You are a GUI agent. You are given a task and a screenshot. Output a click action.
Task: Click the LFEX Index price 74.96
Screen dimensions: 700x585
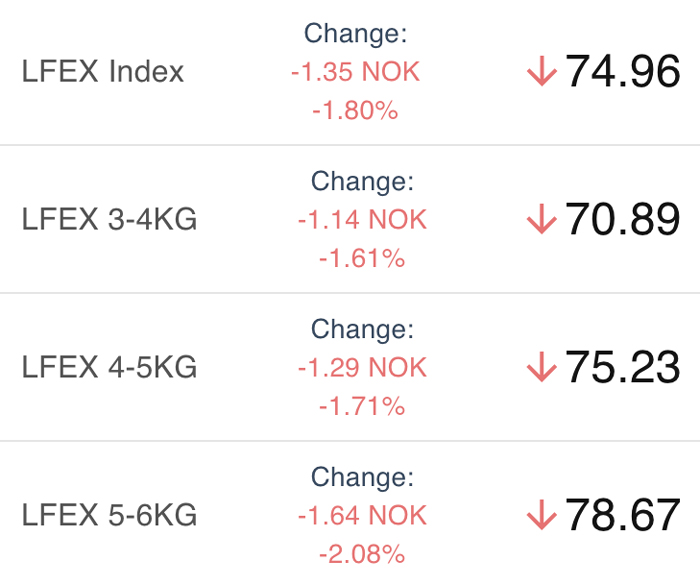[622, 71]
